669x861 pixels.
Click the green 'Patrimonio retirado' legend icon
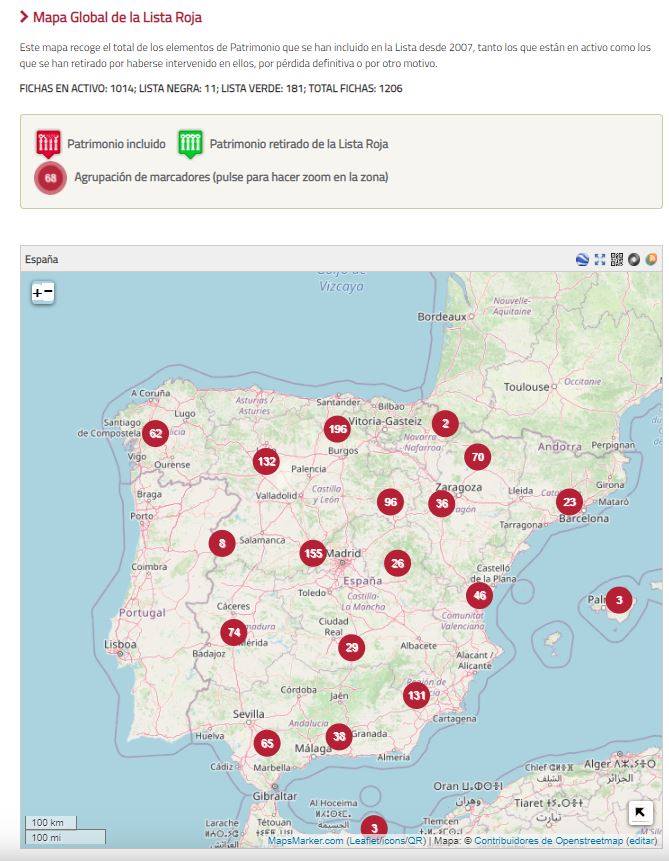tap(191, 144)
